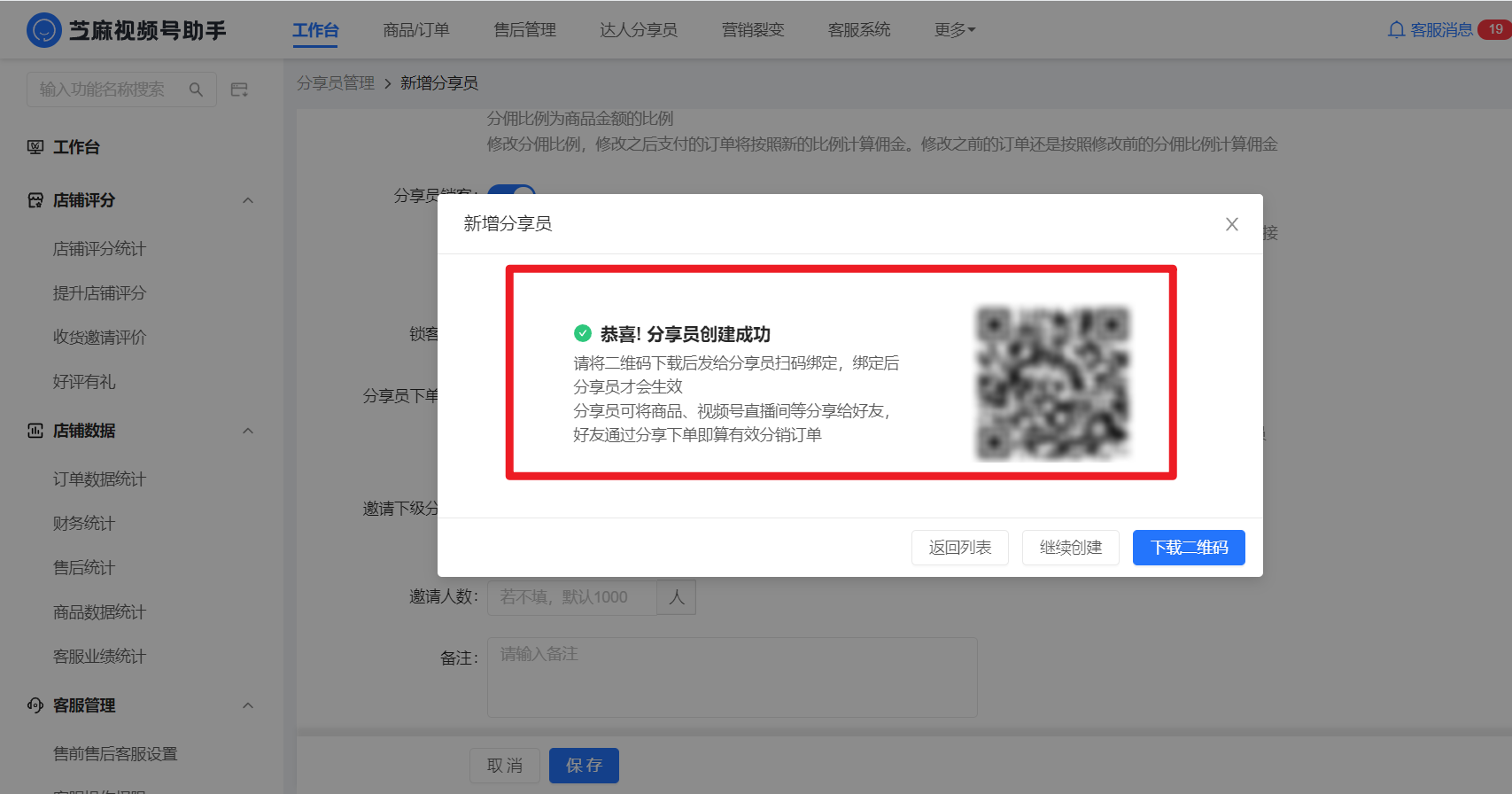The width and height of the screenshot is (1512, 794).
Task: Open 财务统计 in sidebar
Action: point(84,524)
